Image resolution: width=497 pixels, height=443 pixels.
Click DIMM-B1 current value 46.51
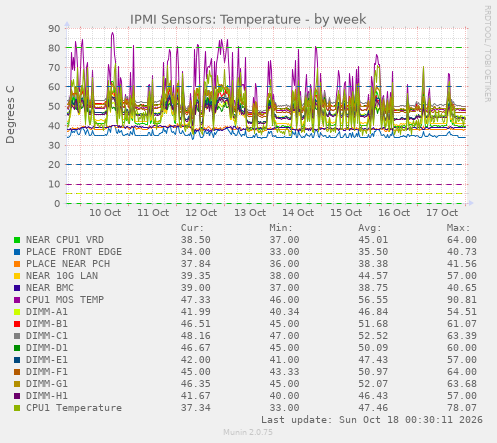(196, 324)
